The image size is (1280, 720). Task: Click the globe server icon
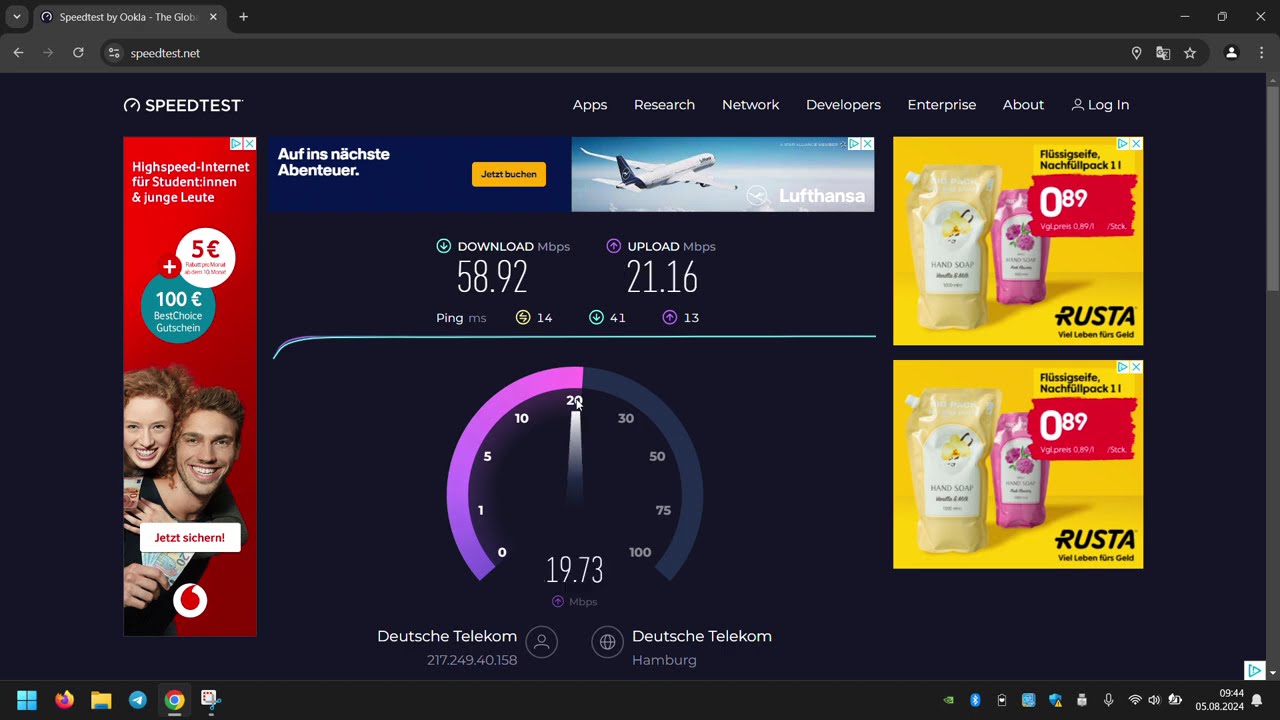click(x=607, y=642)
